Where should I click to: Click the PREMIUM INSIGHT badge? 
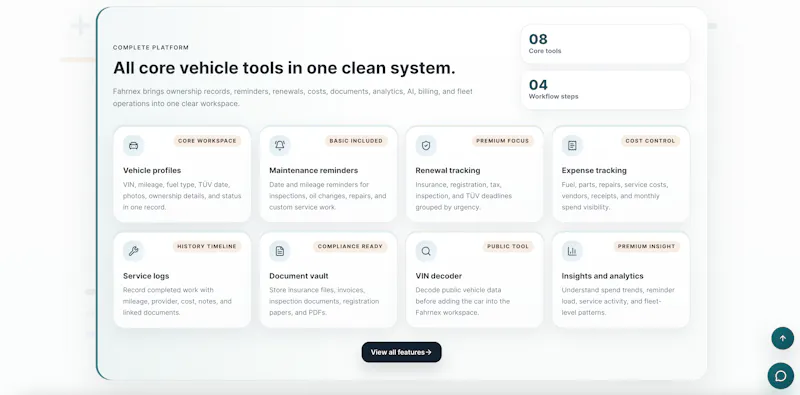pyautogui.click(x=646, y=246)
